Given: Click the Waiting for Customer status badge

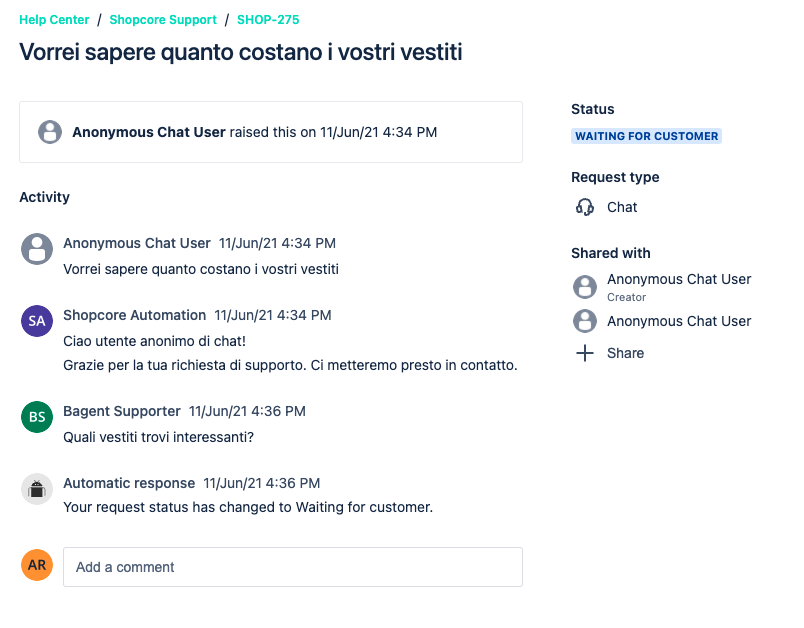Looking at the screenshot, I should (647, 136).
